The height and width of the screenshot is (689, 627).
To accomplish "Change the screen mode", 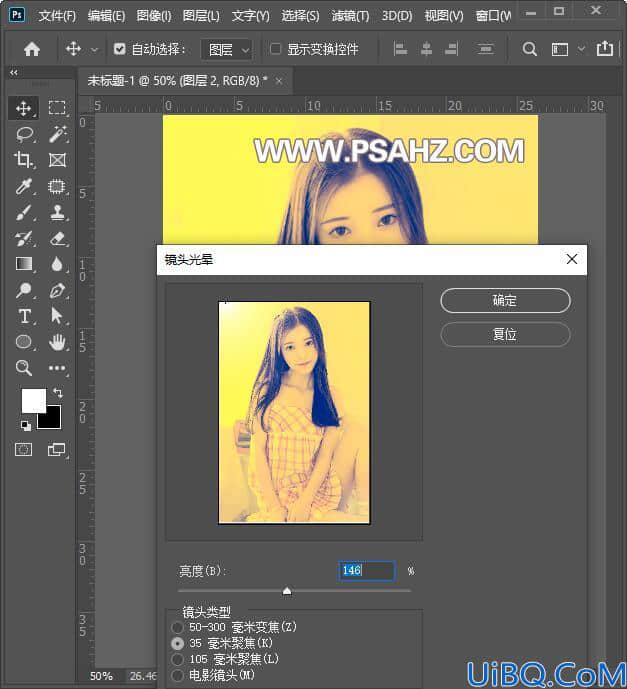I will pyautogui.click(x=57, y=449).
